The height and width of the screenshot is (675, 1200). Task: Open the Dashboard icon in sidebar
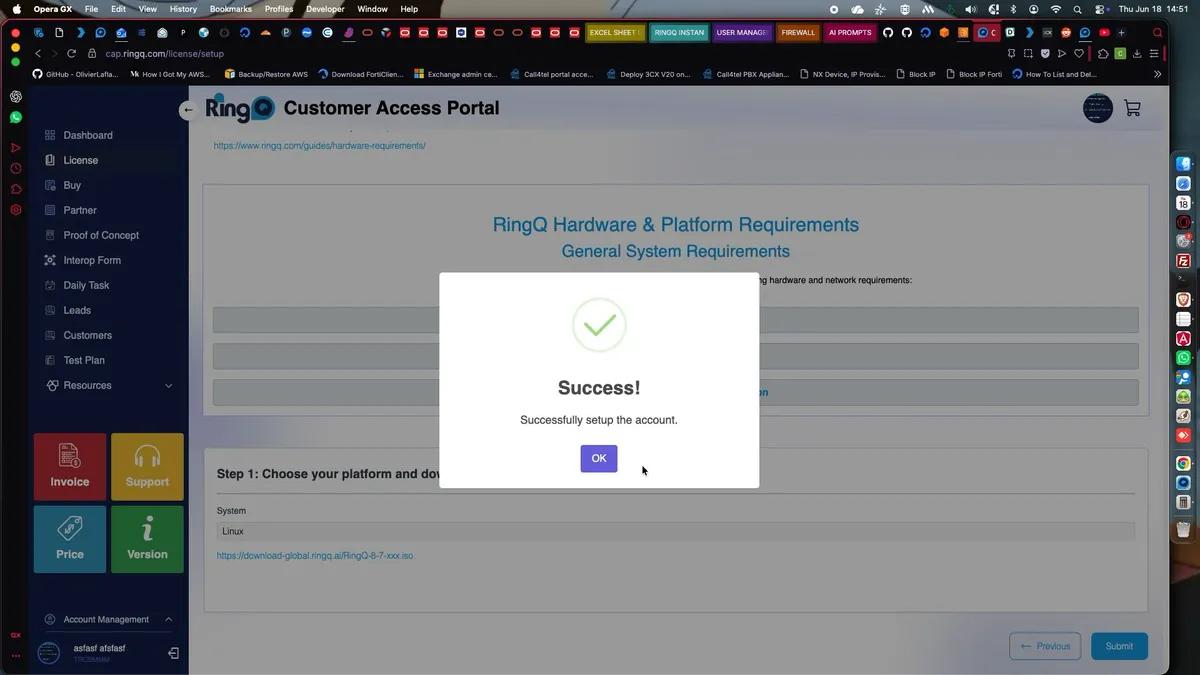click(x=50, y=135)
